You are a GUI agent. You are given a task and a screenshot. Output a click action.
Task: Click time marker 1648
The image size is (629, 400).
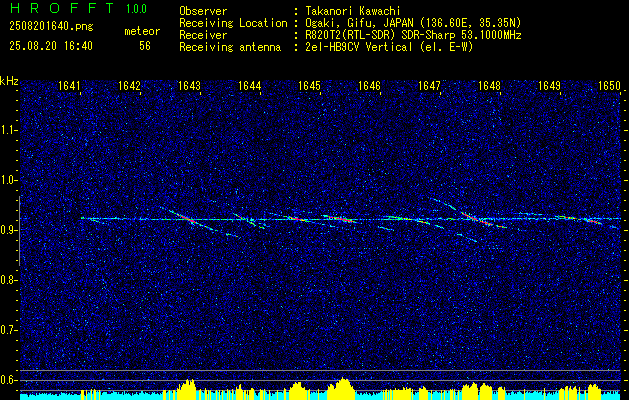point(489,86)
